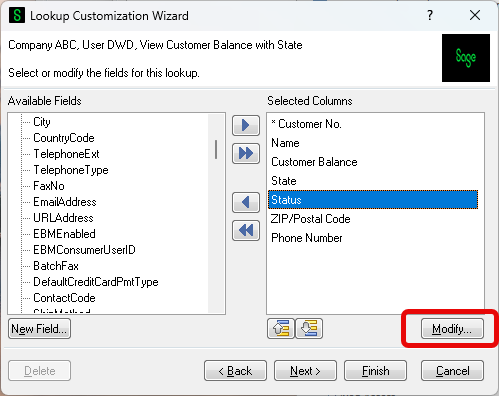This screenshot has height=396, width=499.
Task: Select the EmailAddress available field
Action: coord(65,202)
